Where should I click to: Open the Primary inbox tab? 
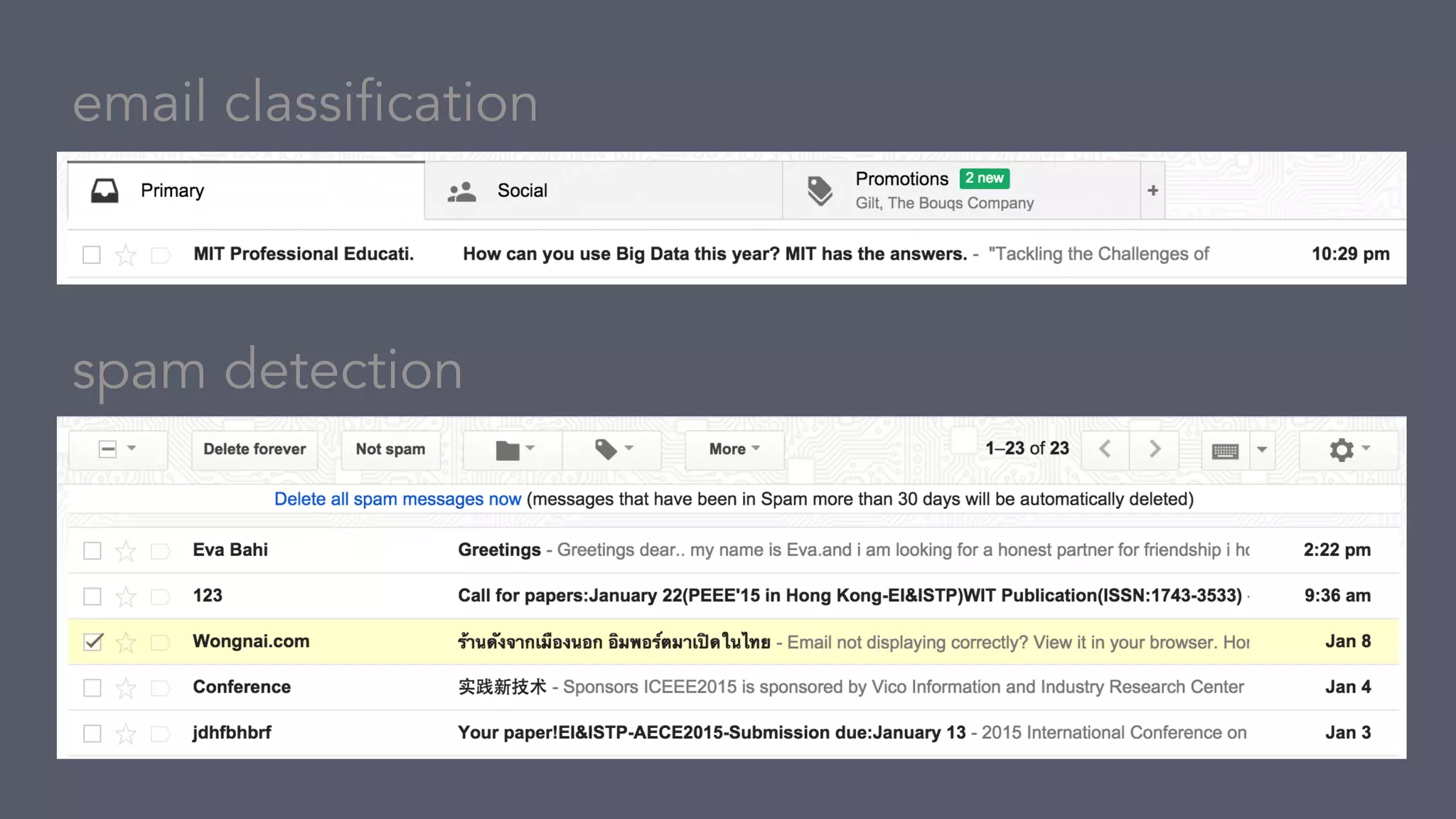[x=246, y=191]
